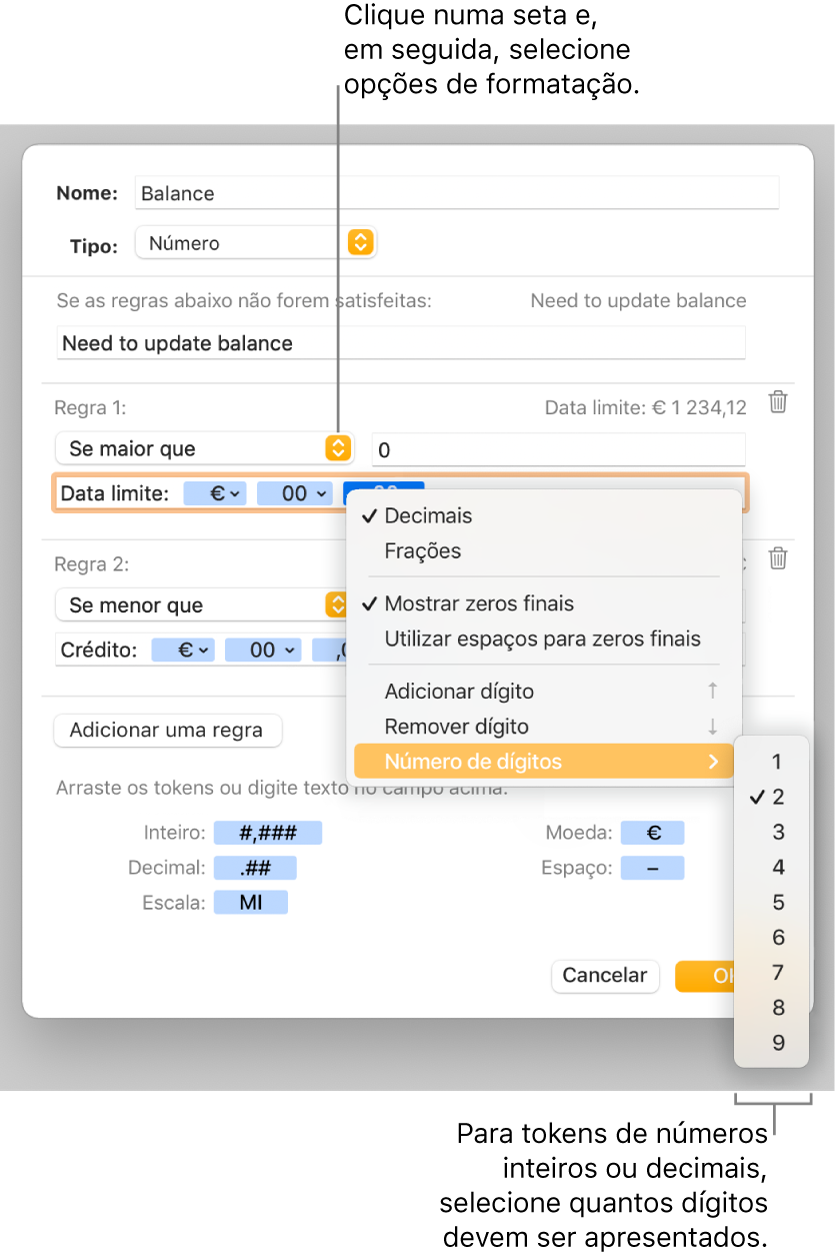Pick 9 digits in the submenu
Viewport: 835px width, 1258px height.
772,1043
